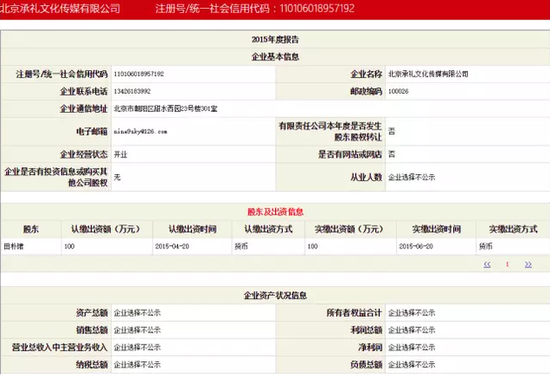This screenshot has width=550, height=378.
Task: Select 企业选择不公示 next to 所有者权益合计
Action: tap(412, 313)
